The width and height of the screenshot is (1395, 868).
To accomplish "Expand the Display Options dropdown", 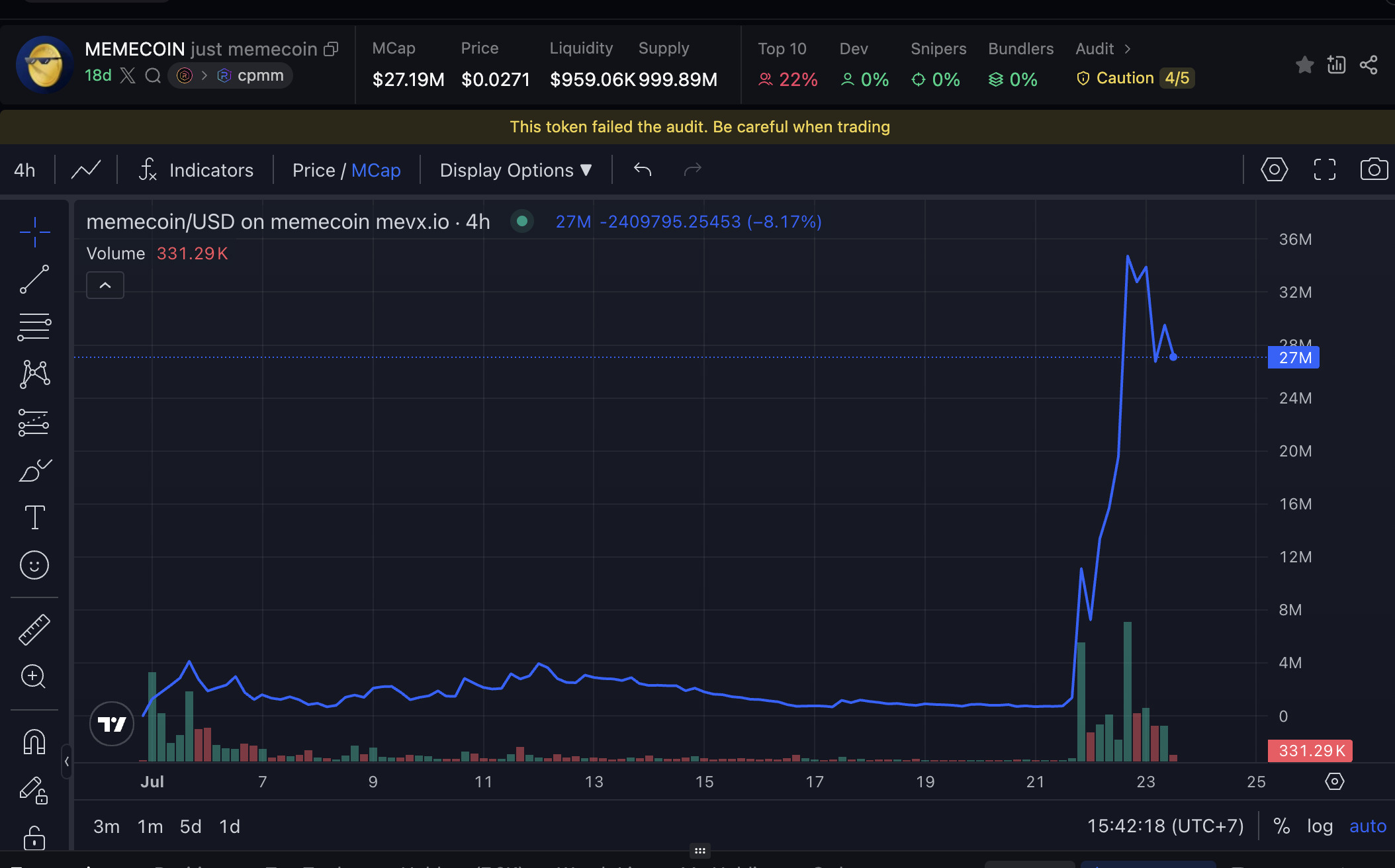I will click(516, 170).
